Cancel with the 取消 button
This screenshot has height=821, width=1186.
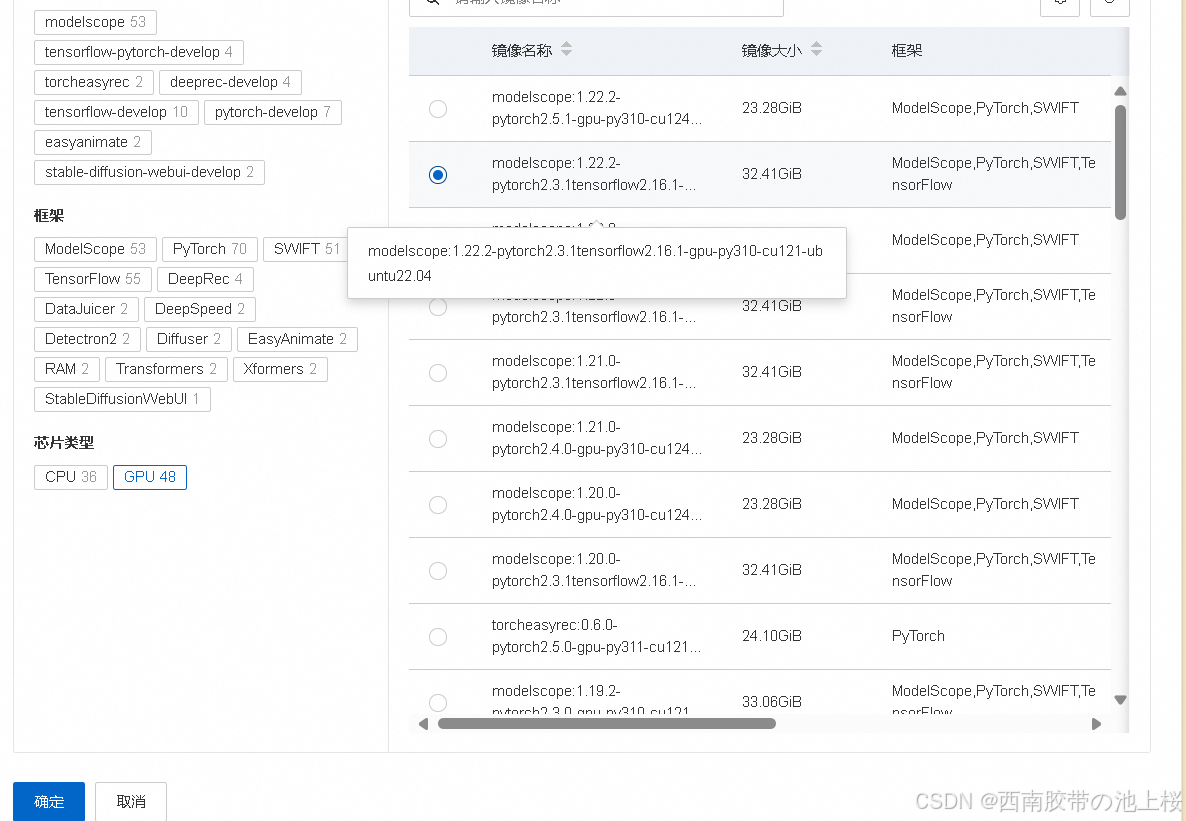[131, 801]
